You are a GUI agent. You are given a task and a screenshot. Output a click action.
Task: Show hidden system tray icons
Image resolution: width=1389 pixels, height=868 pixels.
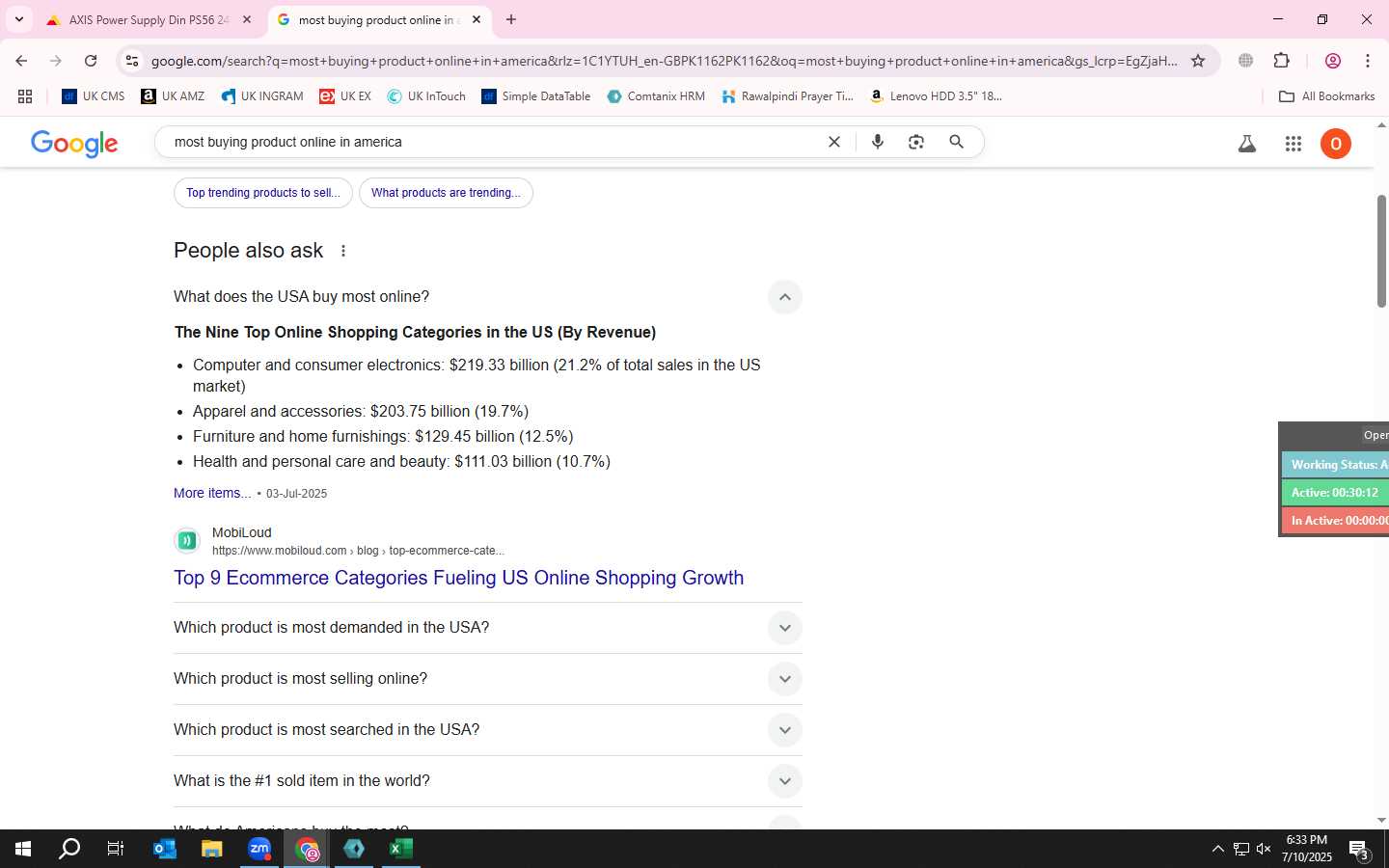tap(1217, 849)
